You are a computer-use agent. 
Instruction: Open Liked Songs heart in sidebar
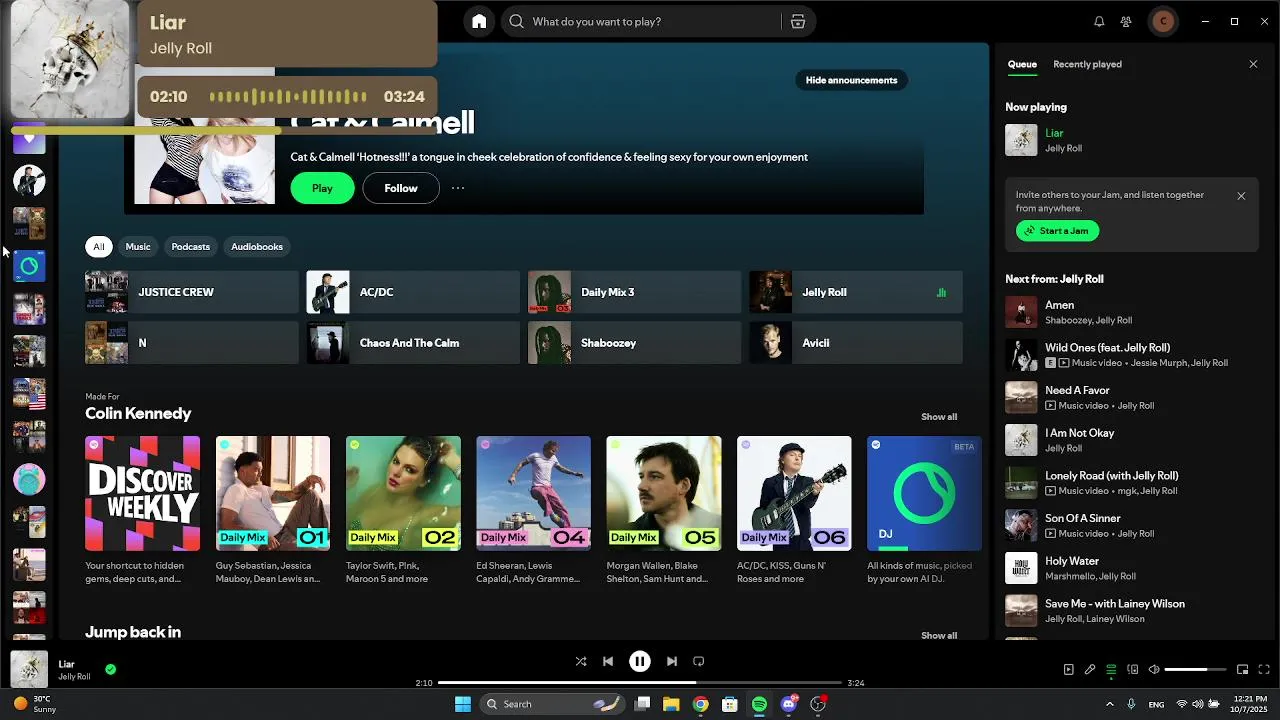[x=29, y=139]
